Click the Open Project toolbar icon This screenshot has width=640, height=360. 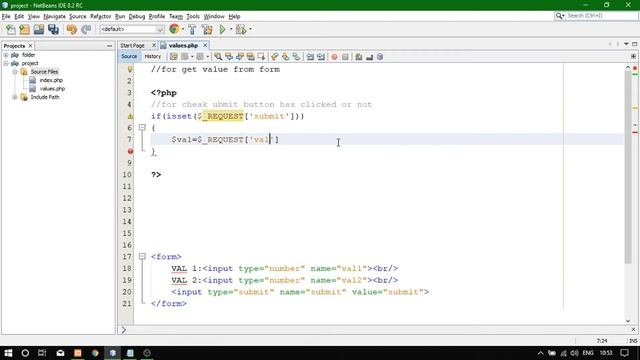tap(39, 29)
